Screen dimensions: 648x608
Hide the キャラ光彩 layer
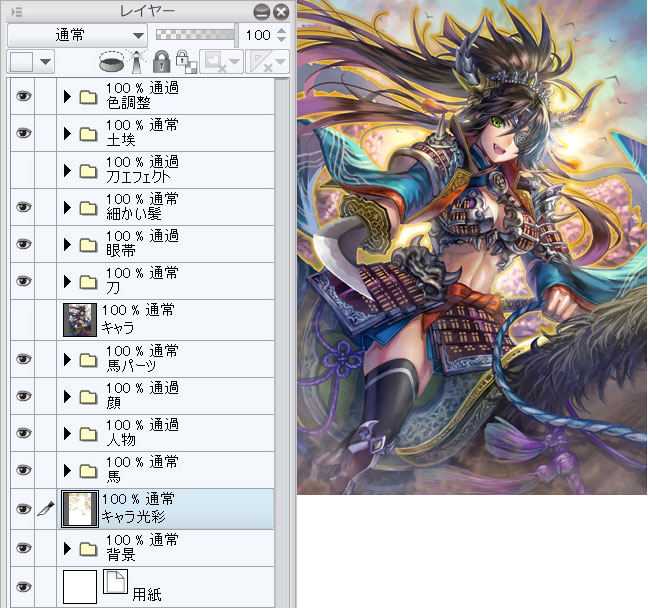click(x=23, y=509)
